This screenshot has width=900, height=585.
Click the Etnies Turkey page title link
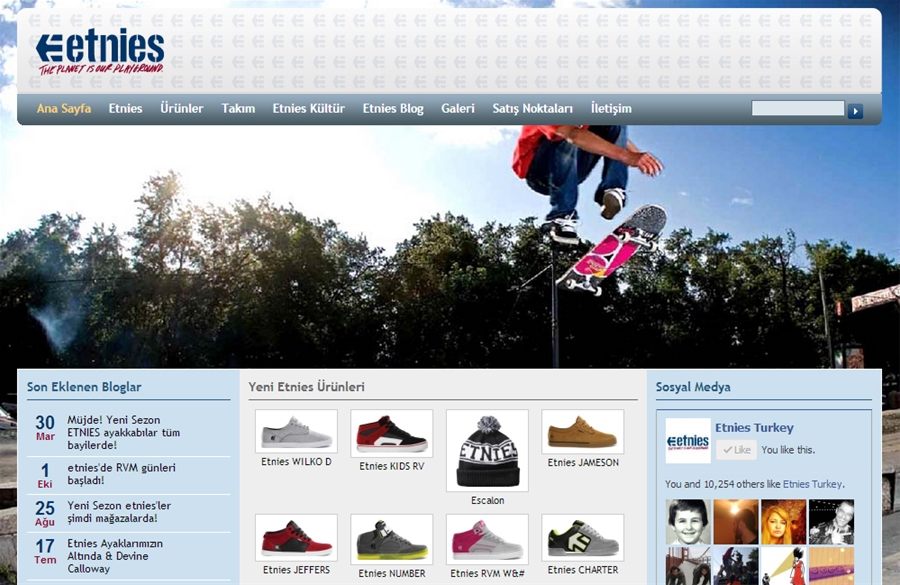pyautogui.click(x=754, y=428)
